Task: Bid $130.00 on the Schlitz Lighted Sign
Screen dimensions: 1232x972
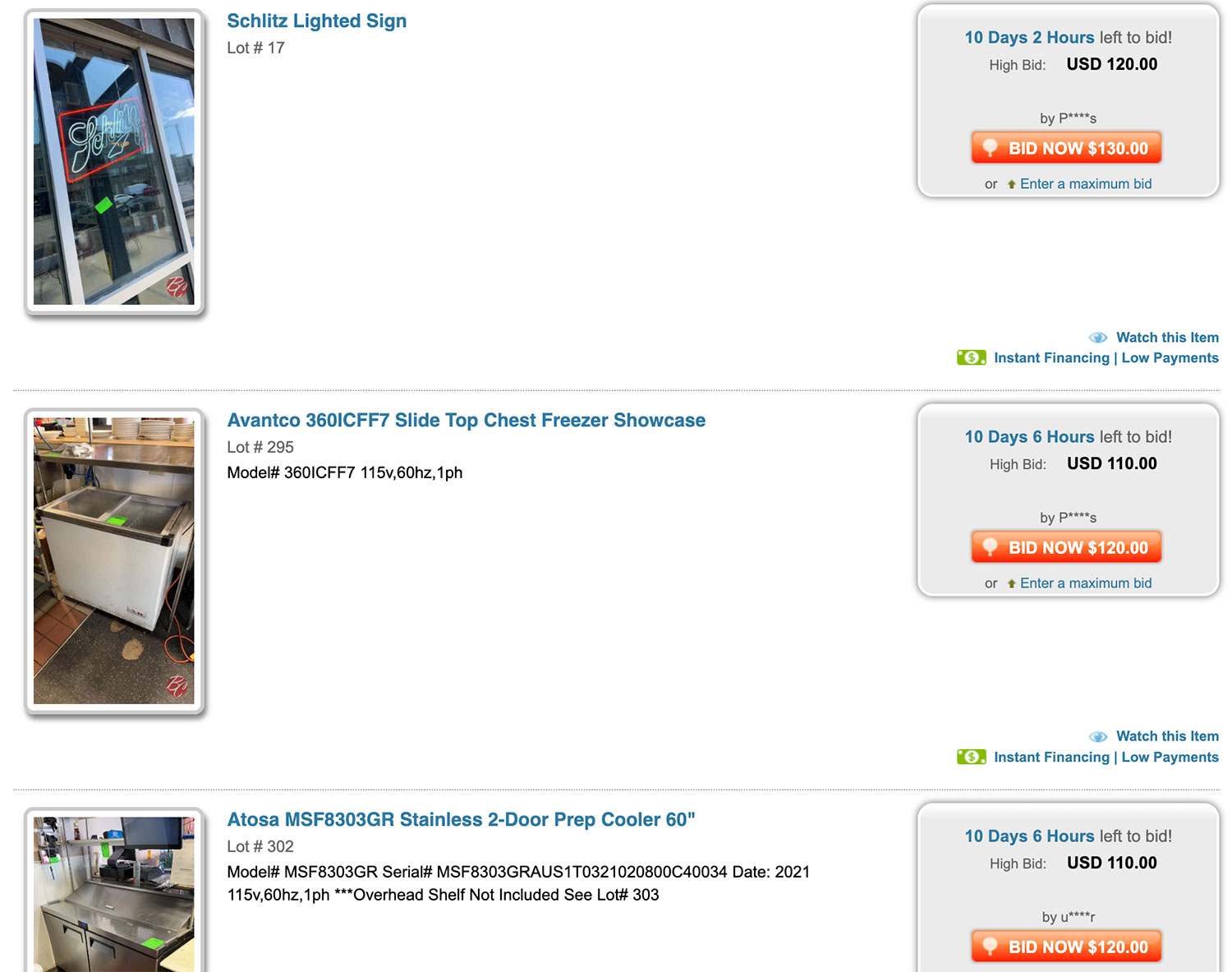Action: [1066, 148]
